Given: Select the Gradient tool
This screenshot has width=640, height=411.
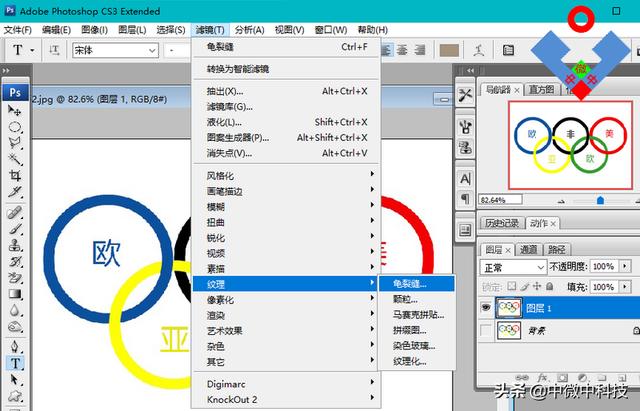Looking at the screenshot, I should click(x=15, y=294).
